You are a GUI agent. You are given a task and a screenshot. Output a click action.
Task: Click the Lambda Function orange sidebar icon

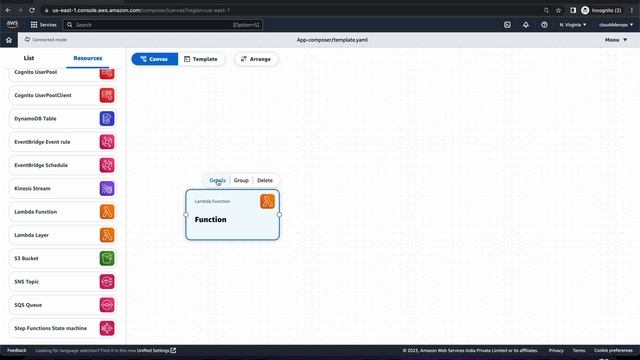(107, 211)
